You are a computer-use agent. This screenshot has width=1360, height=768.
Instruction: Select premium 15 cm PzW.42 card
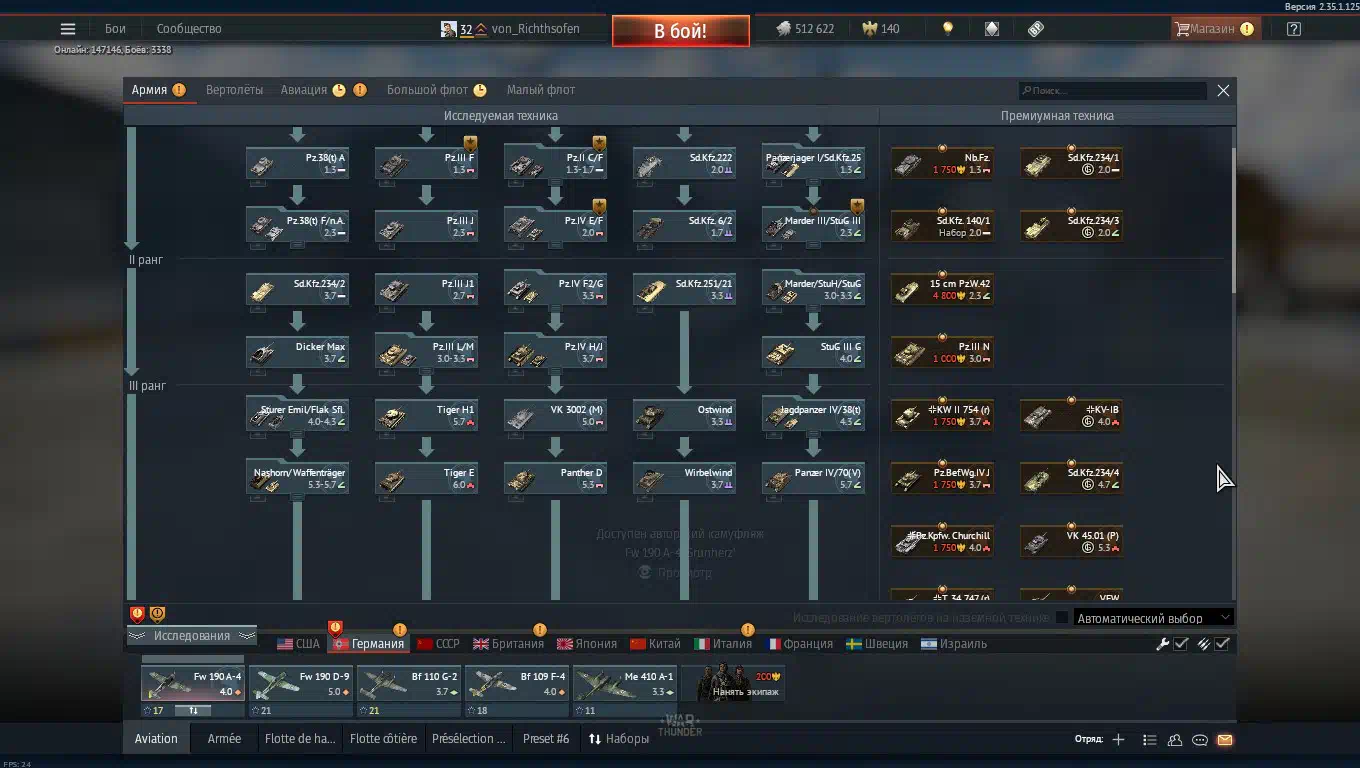click(942, 289)
